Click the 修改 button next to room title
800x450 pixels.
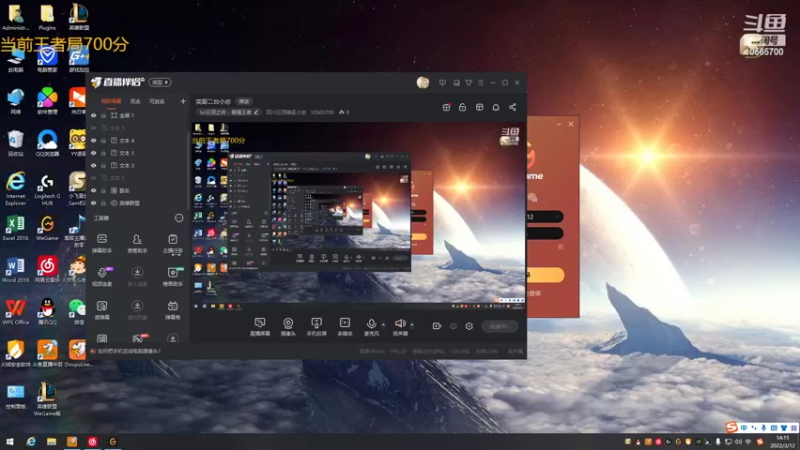click(x=244, y=102)
